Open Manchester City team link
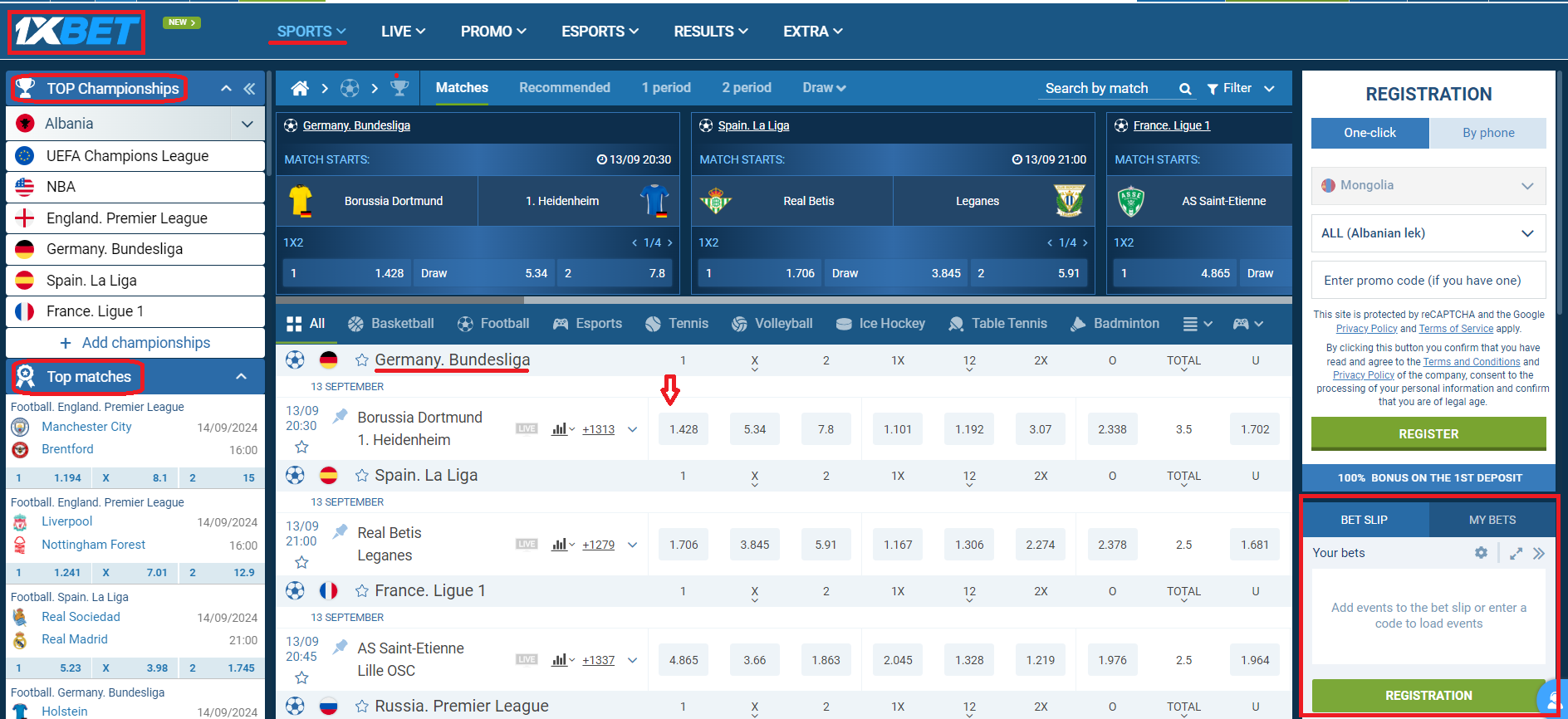This screenshot has height=719, width=1568. (86, 427)
